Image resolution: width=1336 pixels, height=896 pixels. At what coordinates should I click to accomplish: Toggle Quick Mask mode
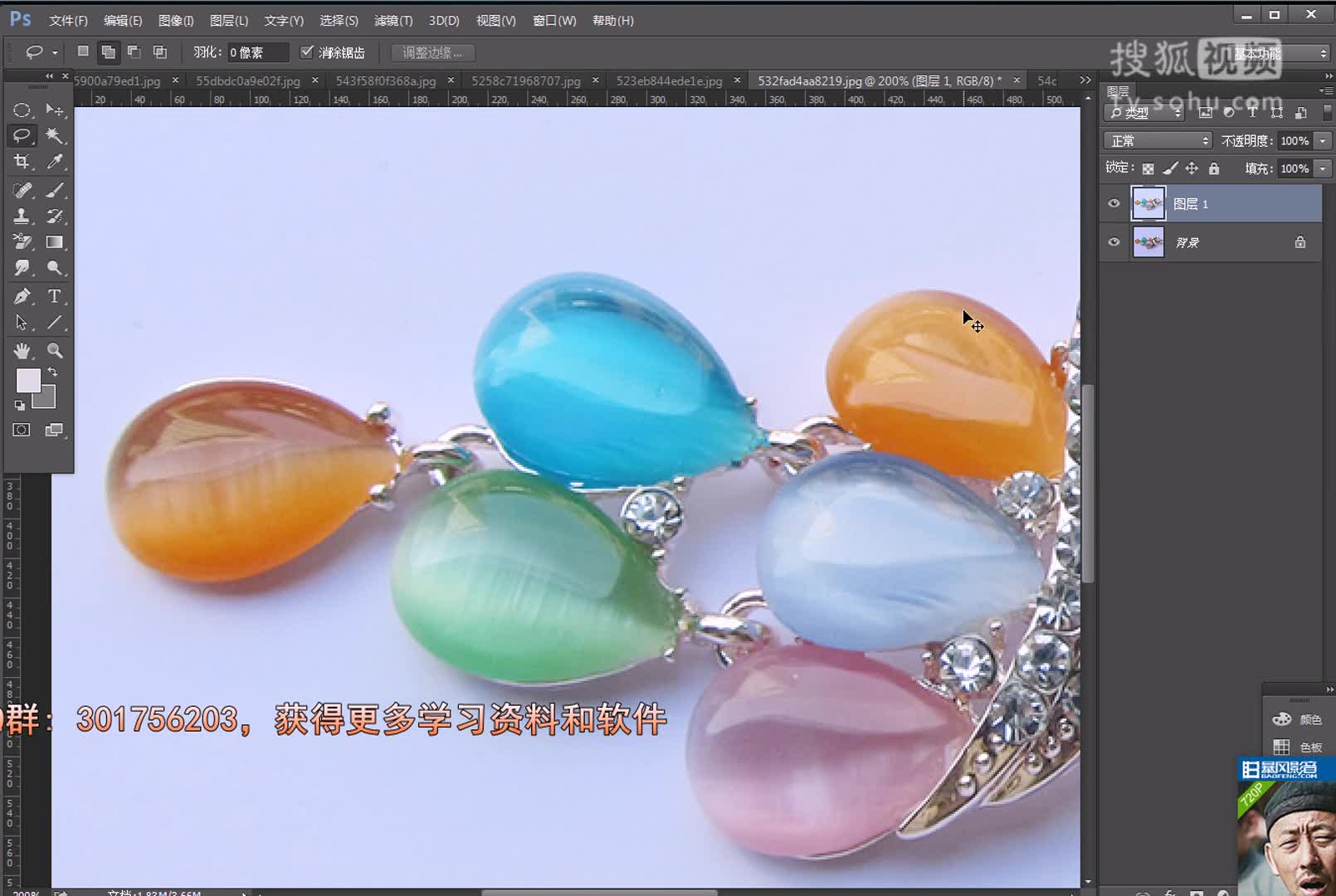pos(22,430)
